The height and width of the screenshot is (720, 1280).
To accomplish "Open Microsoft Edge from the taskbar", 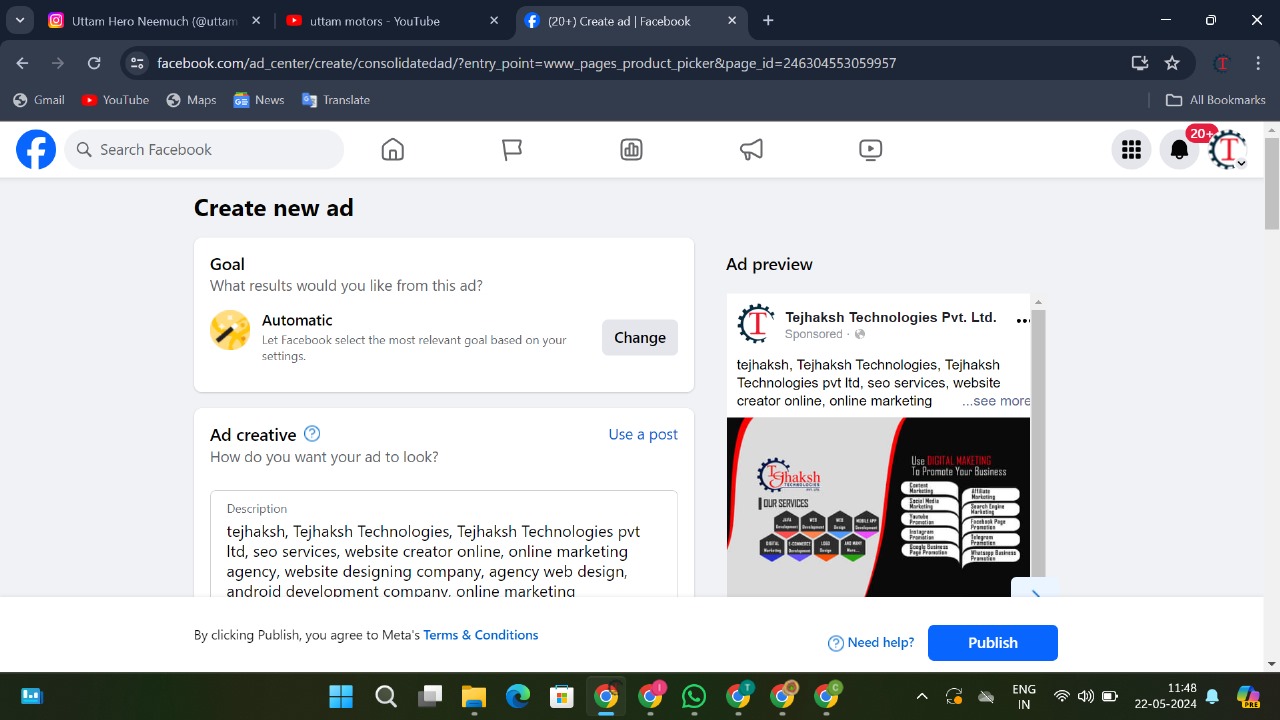I will pos(518,696).
